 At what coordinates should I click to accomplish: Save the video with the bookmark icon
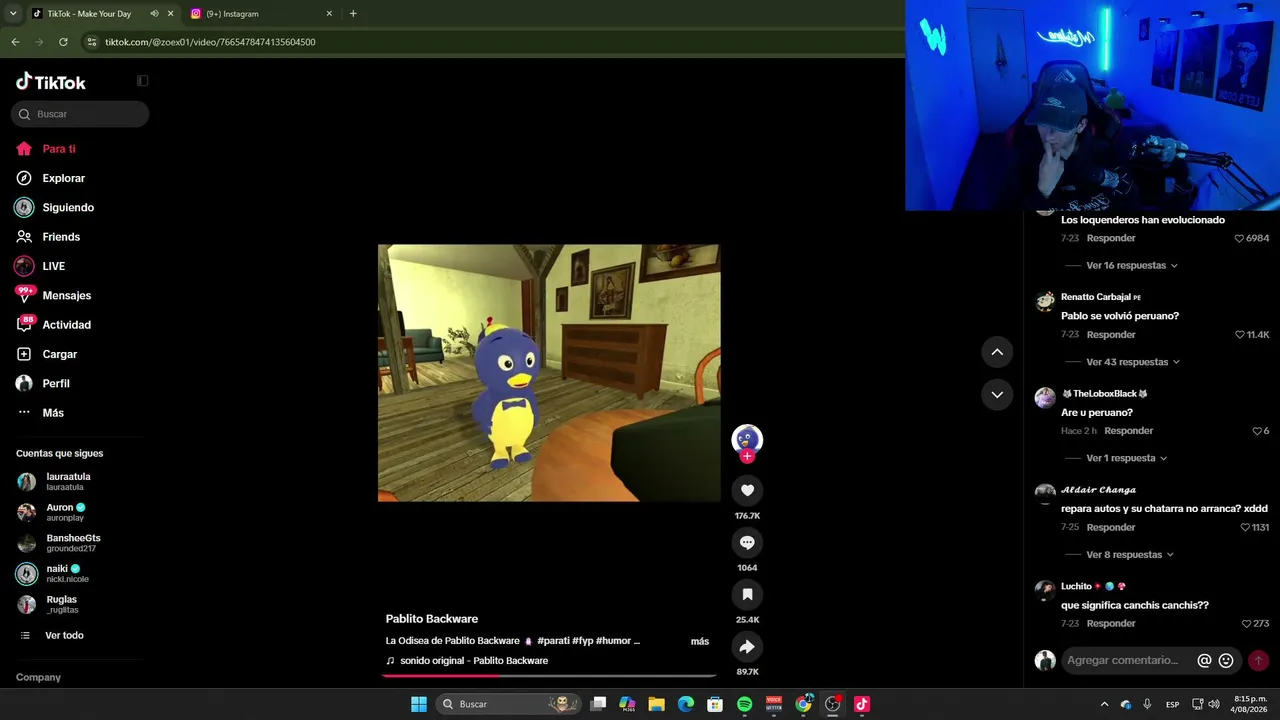(x=747, y=594)
